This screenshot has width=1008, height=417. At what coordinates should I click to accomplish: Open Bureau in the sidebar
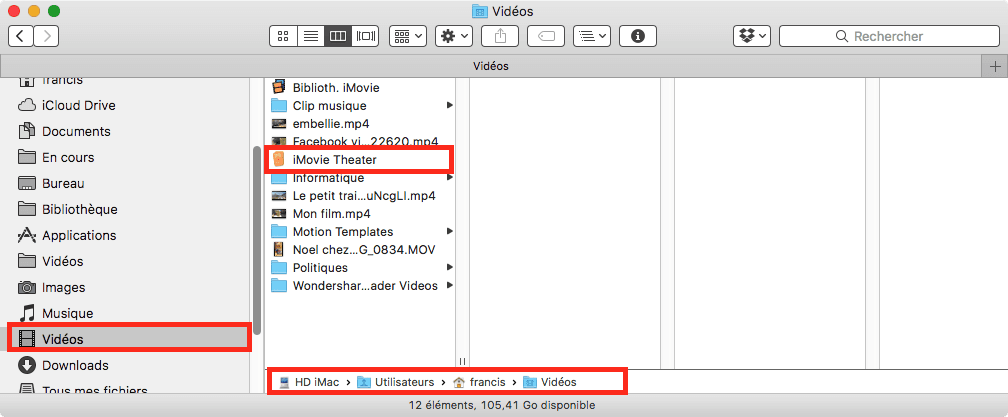pos(51,183)
